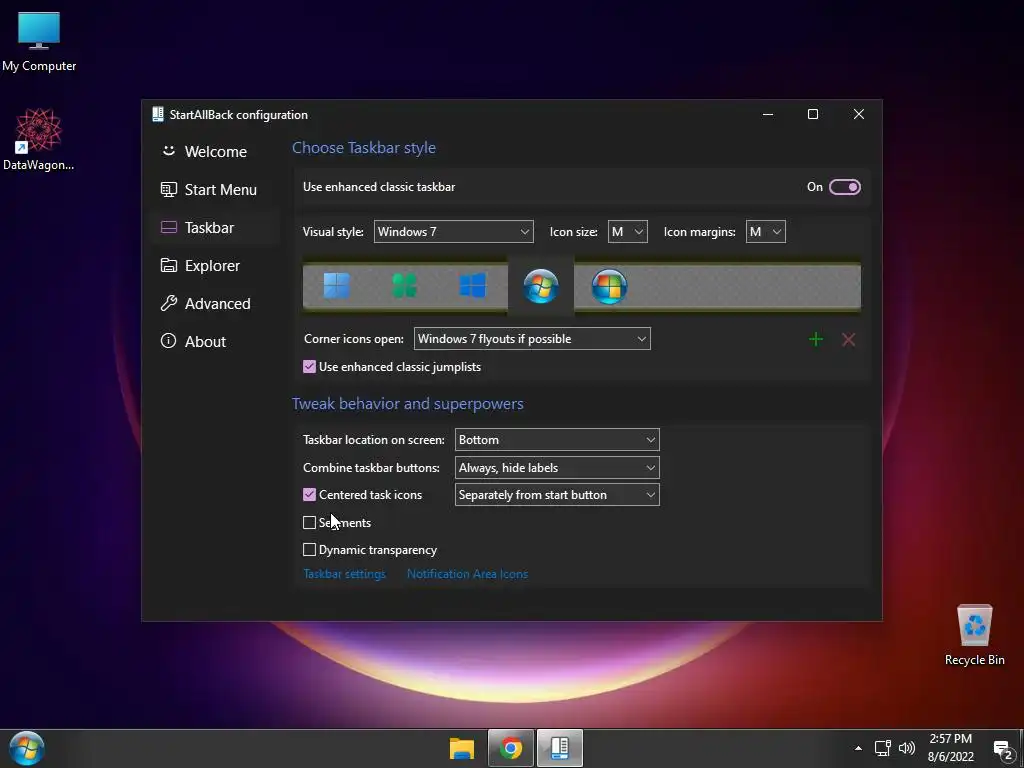Open the Advanced section
Image resolution: width=1024 pixels, height=768 pixels.
[215, 303]
